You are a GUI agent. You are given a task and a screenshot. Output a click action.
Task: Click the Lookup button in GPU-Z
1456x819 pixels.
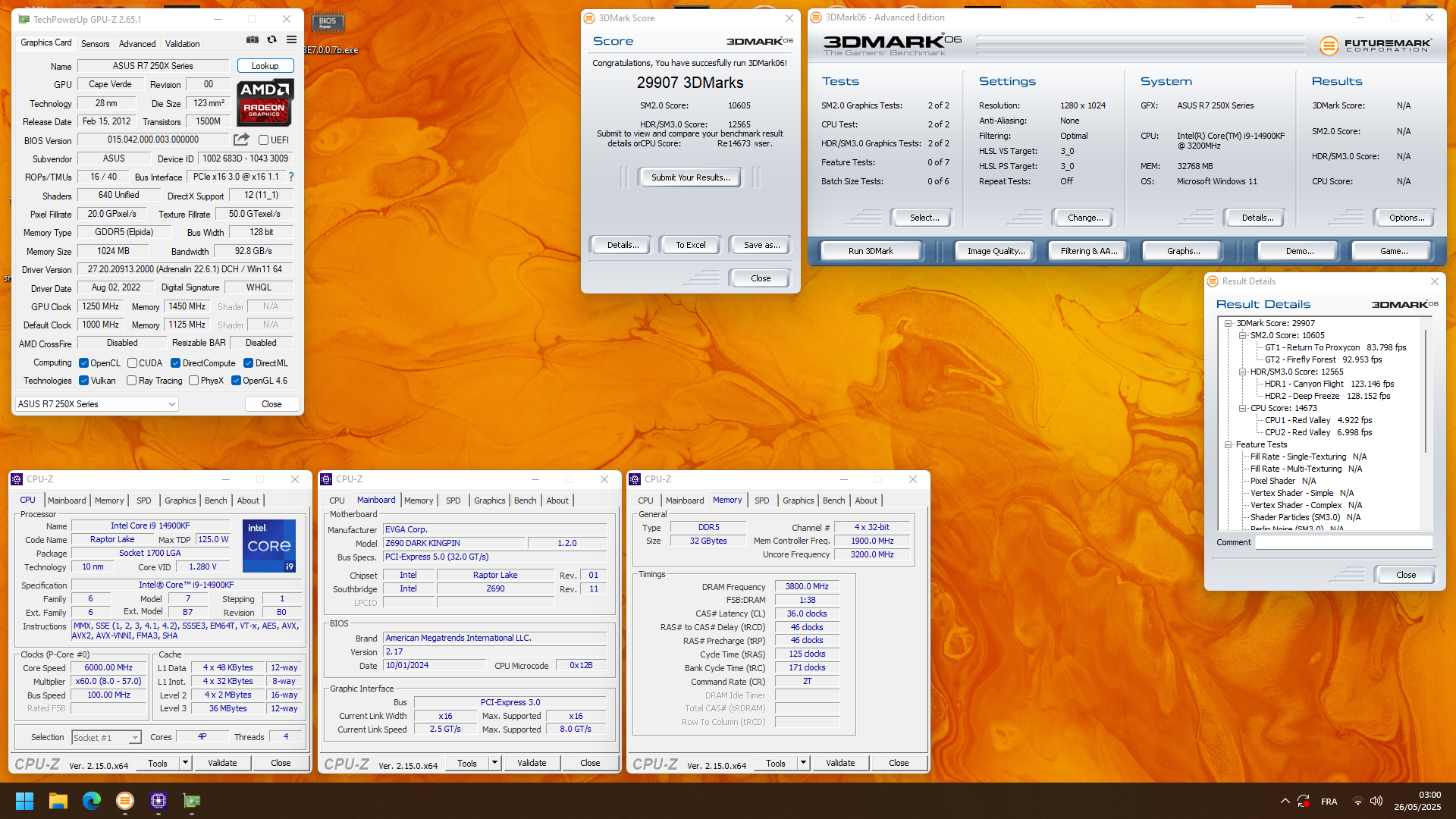pos(265,66)
